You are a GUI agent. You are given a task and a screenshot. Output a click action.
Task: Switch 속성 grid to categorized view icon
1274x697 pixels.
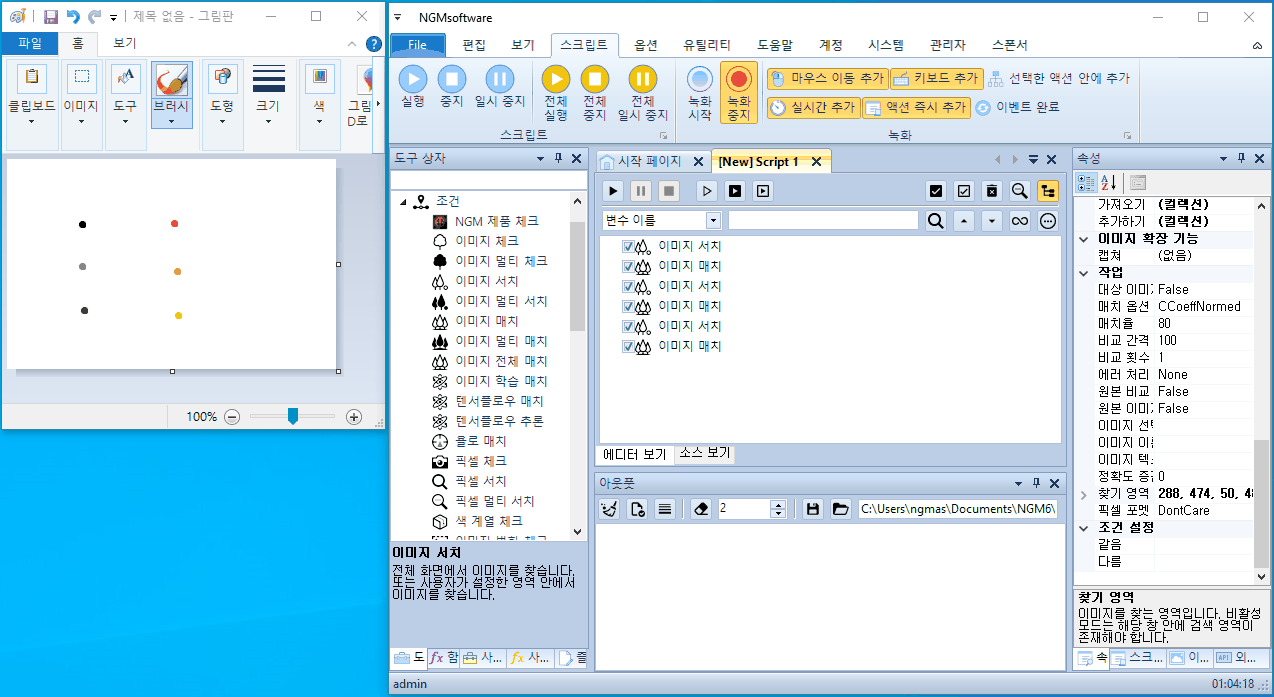(x=1086, y=182)
